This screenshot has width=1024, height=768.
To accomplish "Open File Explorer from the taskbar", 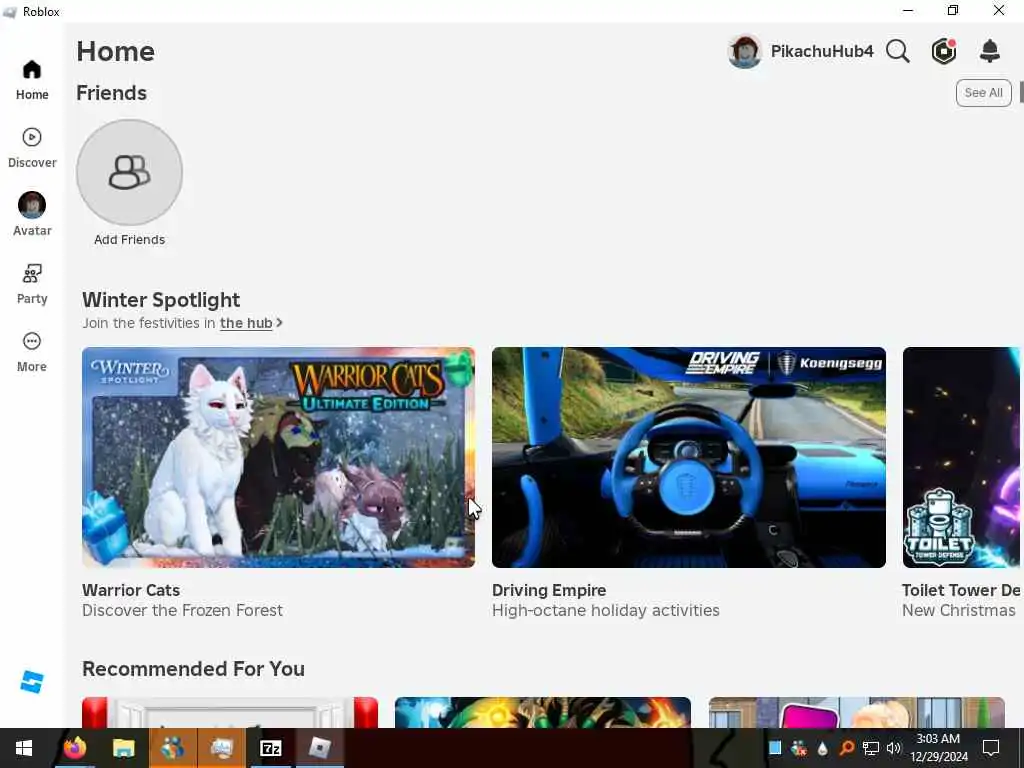I will click(123, 748).
